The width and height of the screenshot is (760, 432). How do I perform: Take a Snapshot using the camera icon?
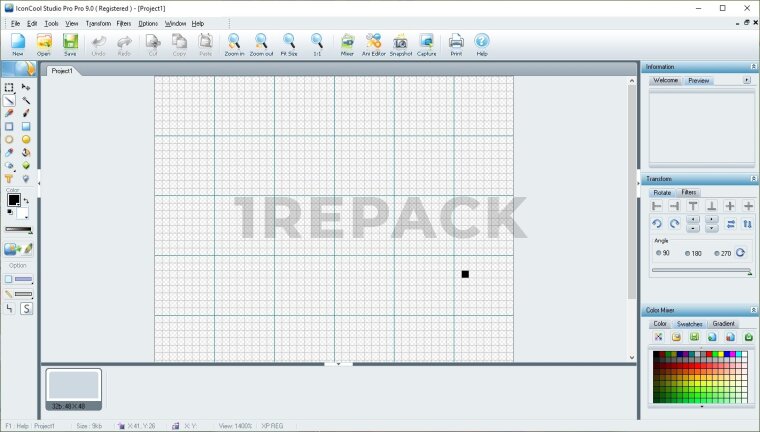point(400,44)
